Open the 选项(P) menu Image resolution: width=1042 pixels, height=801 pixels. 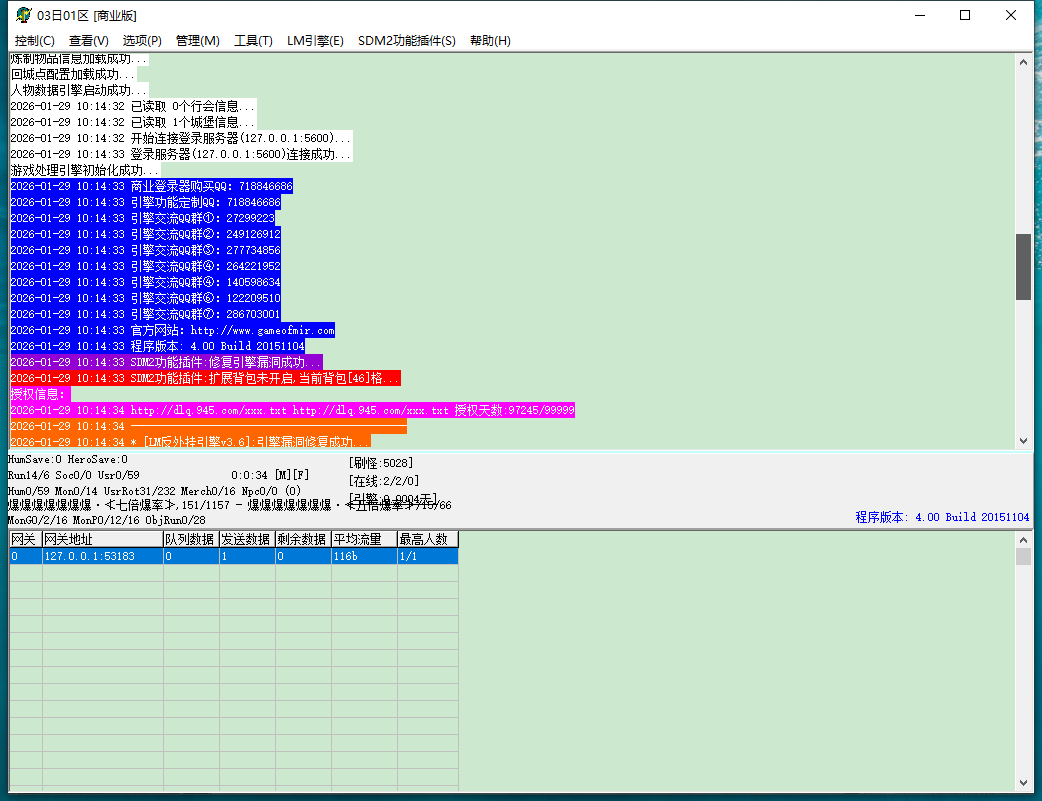point(142,41)
